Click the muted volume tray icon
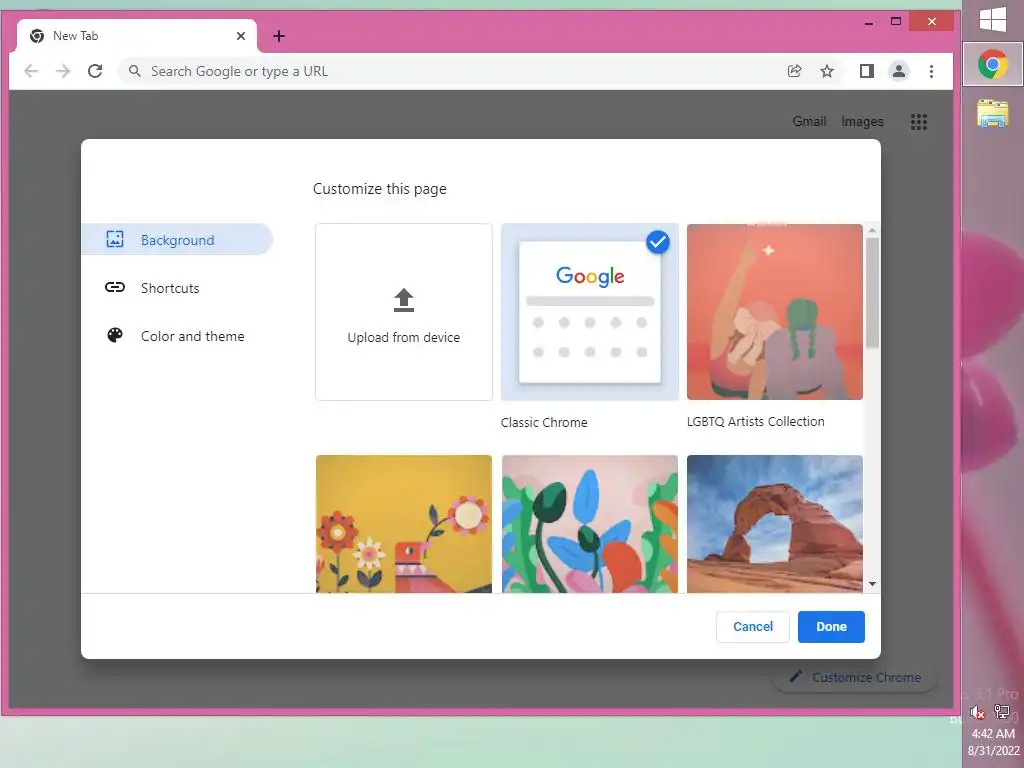The width and height of the screenshot is (1024, 768). (978, 712)
